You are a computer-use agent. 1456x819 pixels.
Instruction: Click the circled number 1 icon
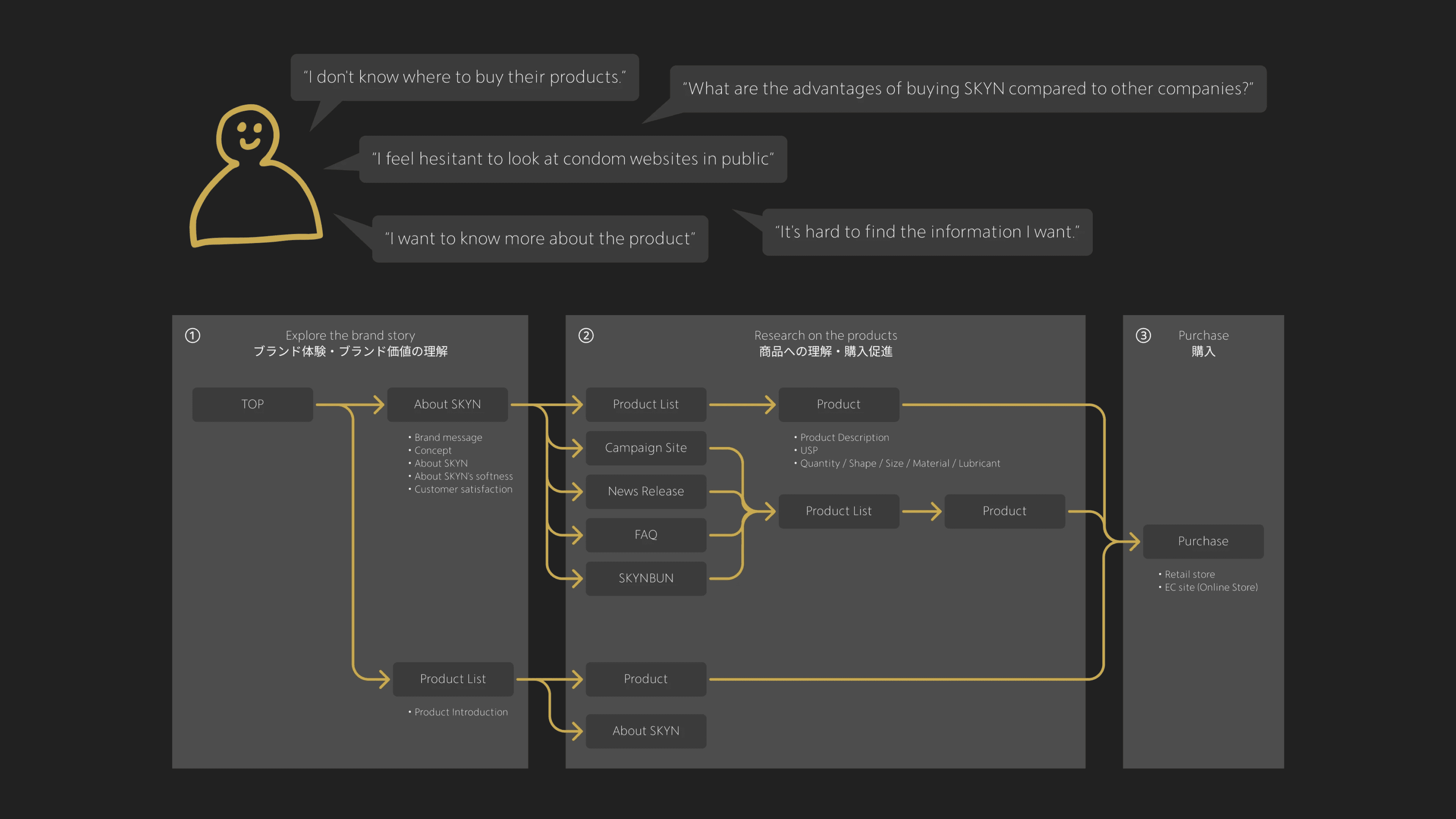[193, 336]
